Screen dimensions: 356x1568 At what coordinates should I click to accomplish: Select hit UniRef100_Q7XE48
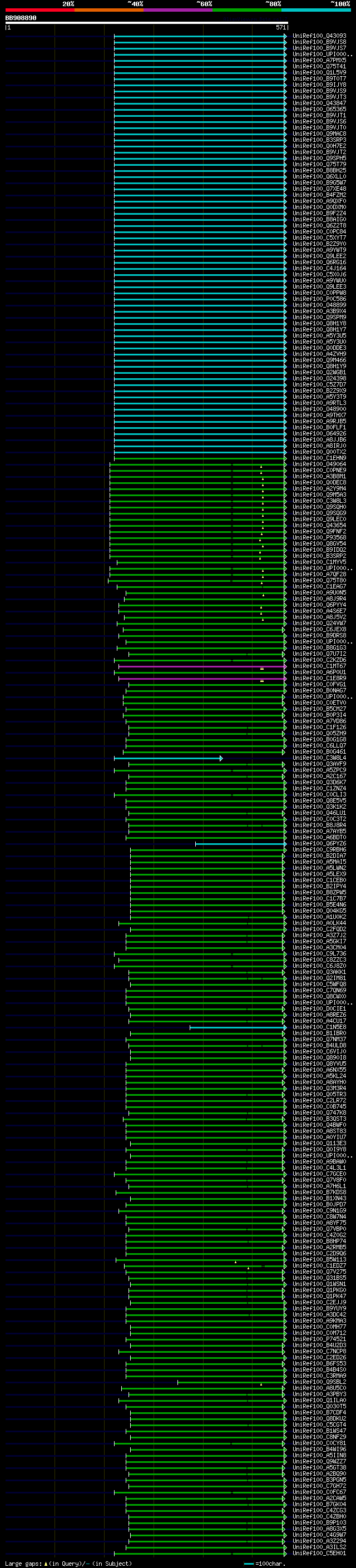(x=319, y=189)
